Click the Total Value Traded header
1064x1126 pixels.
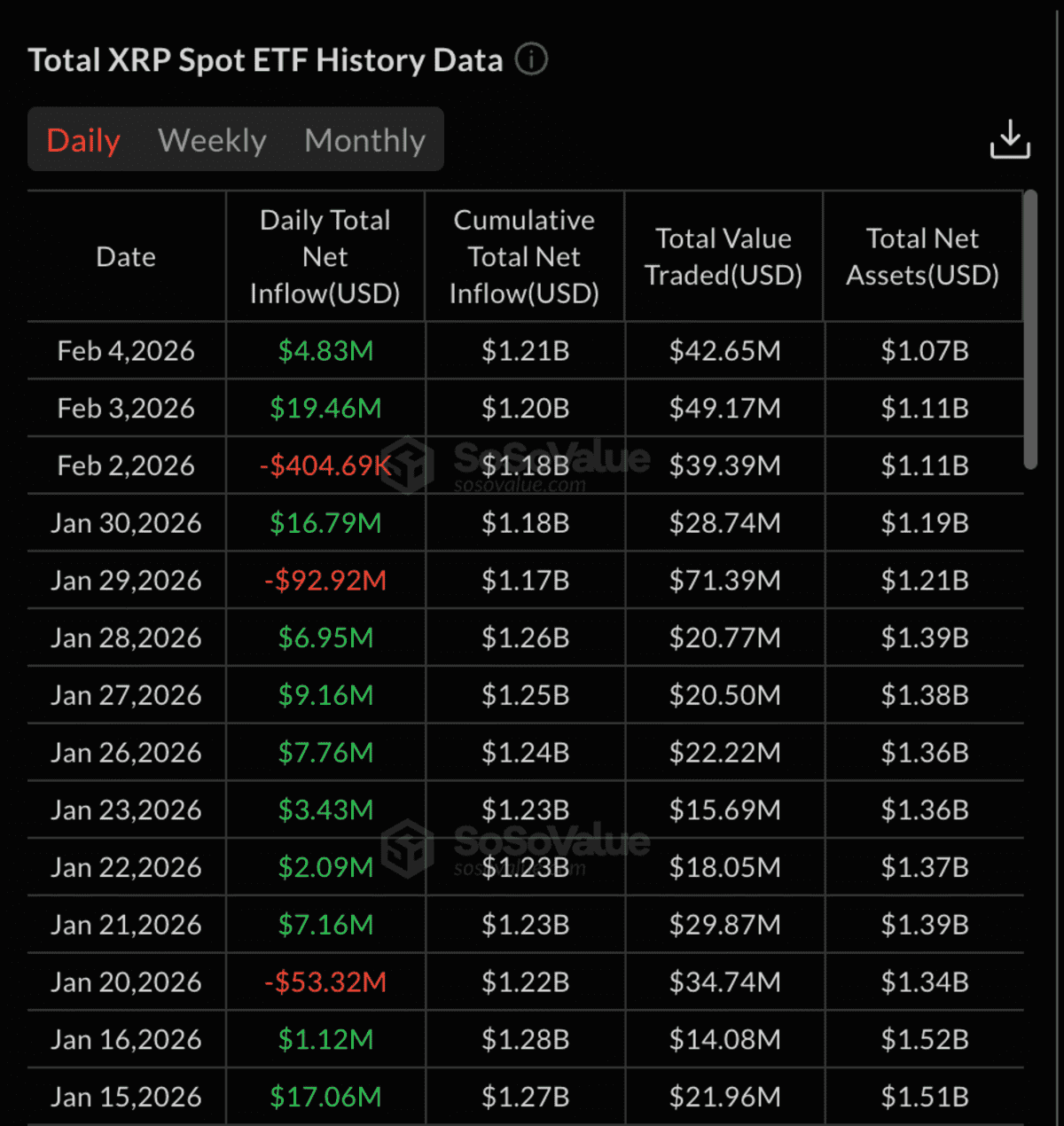(x=724, y=257)
